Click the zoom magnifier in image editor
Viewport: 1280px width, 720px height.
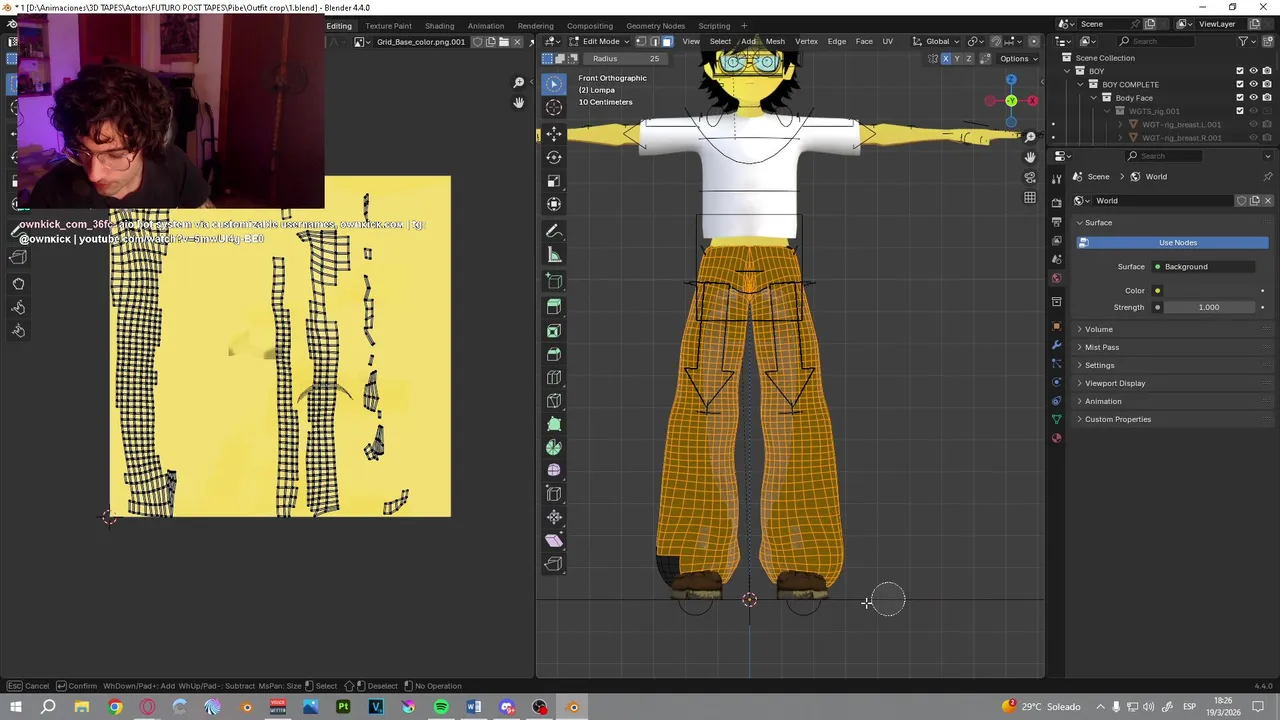click(x=518, y=83)
